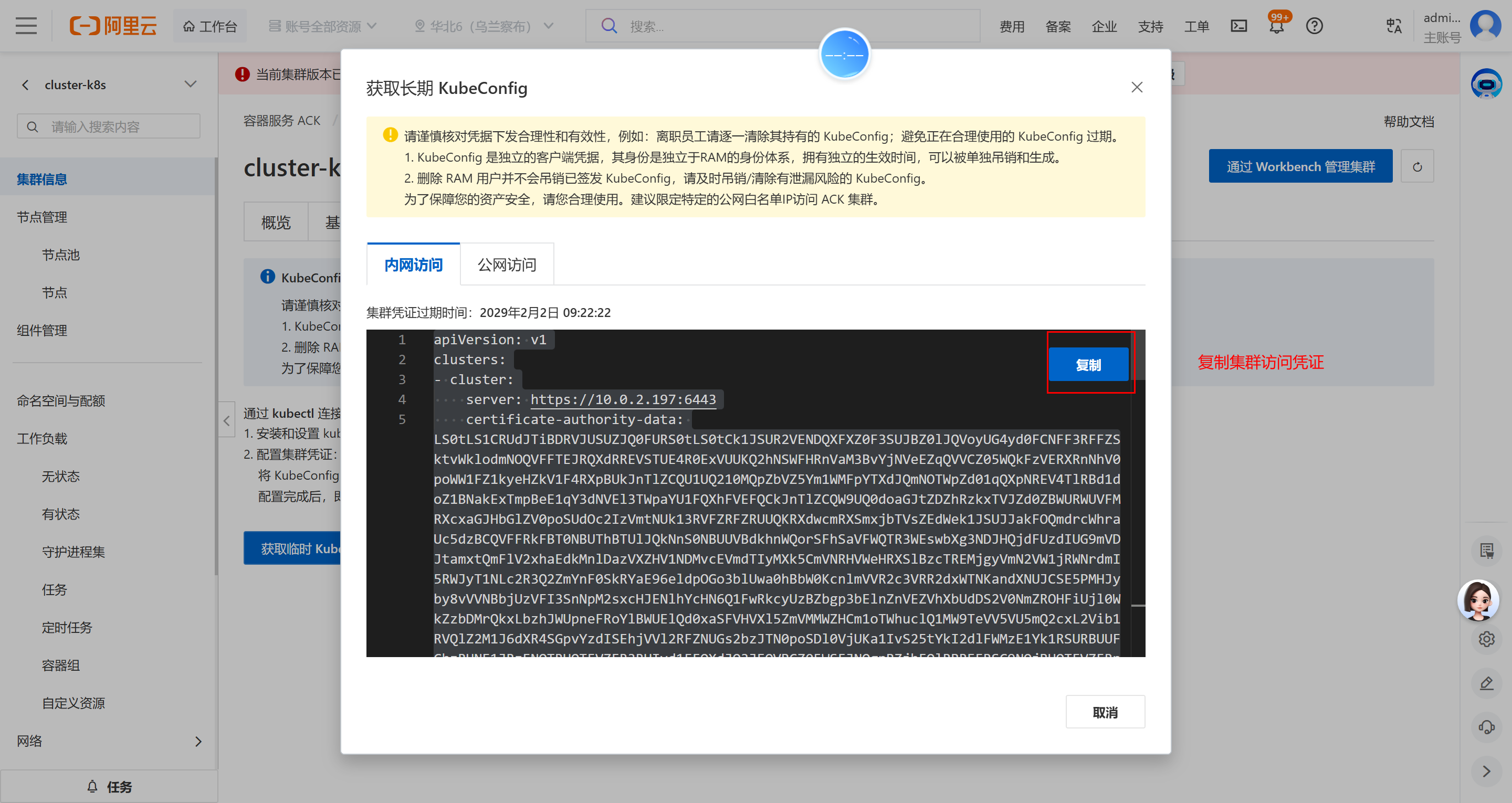Click the certificate-authority-data line
Image resolution: width=1512 pixels, height=803 pixels.
(x=574, y=419)
